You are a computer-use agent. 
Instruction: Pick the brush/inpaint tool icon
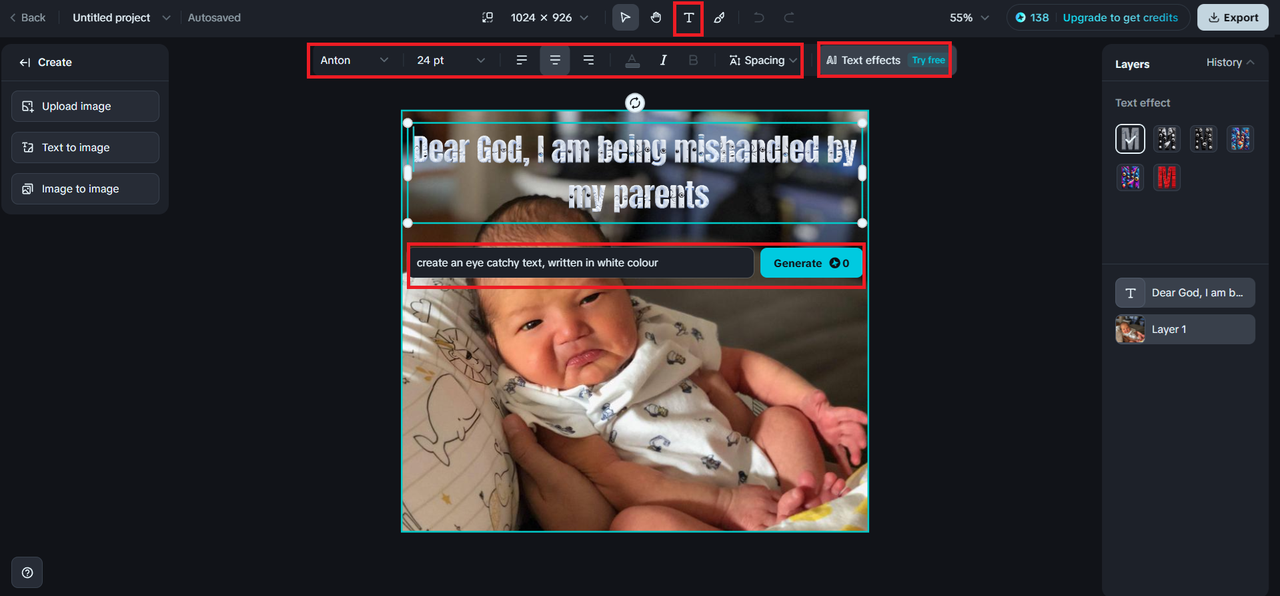tap(719, 17)
